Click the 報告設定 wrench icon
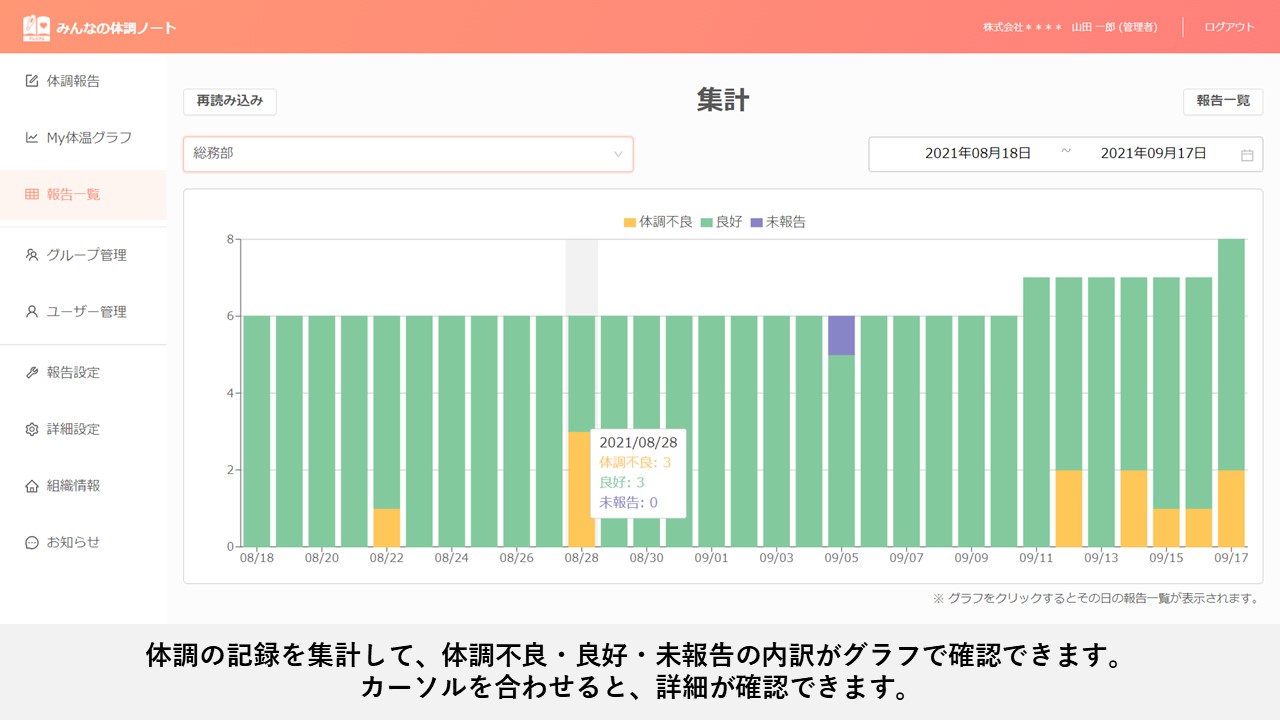 (x=32, y=373)
